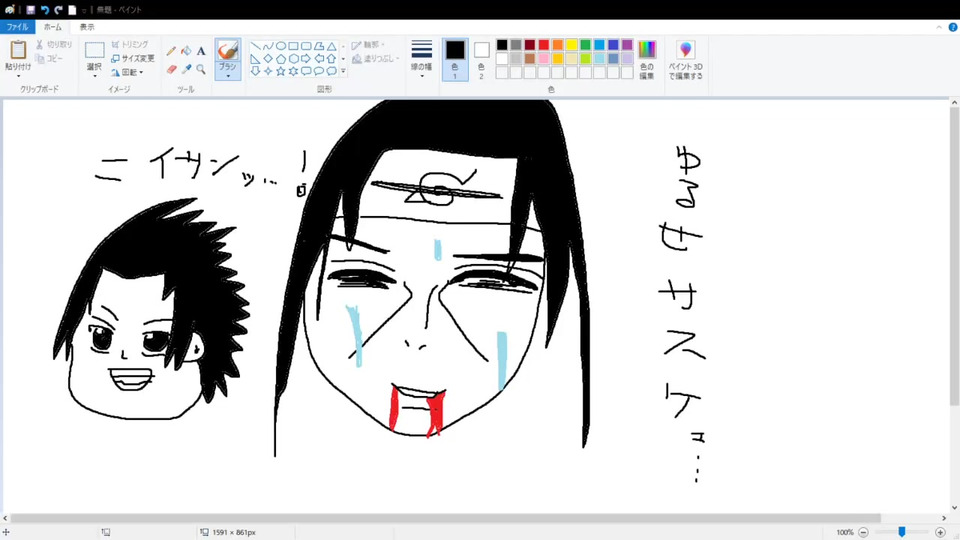Viewport: 960px width, 540px height.
Task: Select the Color picker eyedropper tool
Action: 186,69
